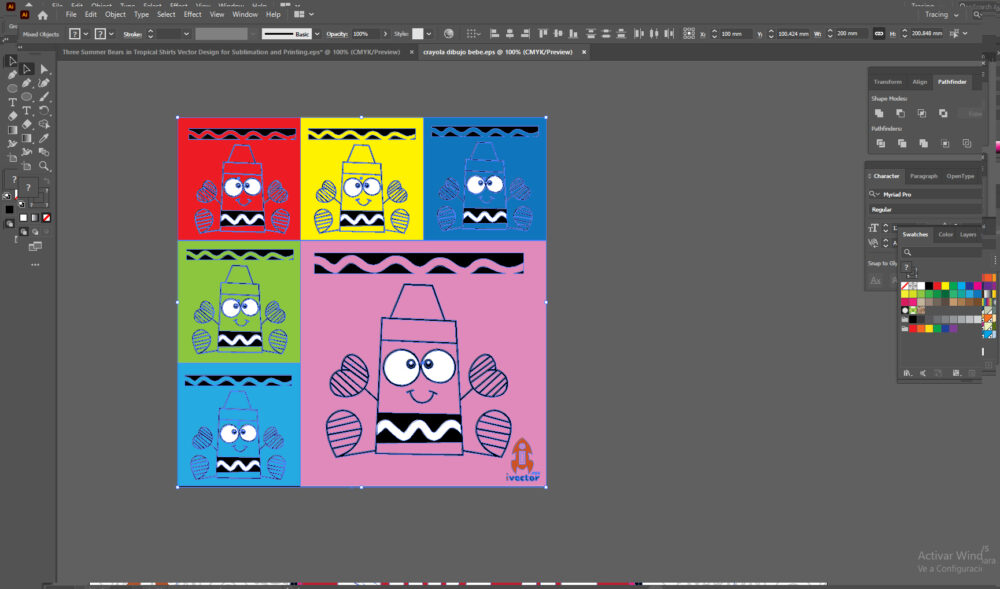Toggle Constrain Width and Height proportions

click(x=878, y=34)
